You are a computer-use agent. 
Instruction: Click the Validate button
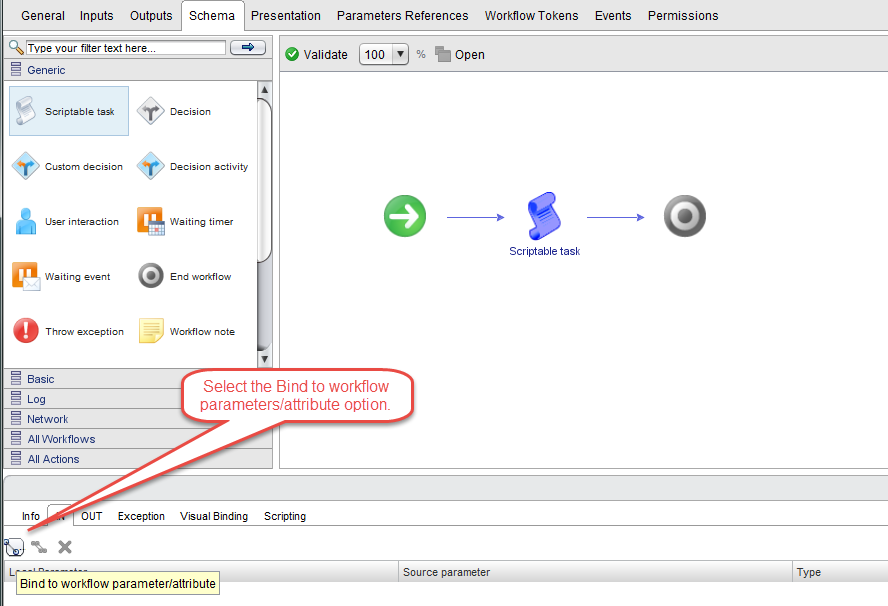click(316, 55)
